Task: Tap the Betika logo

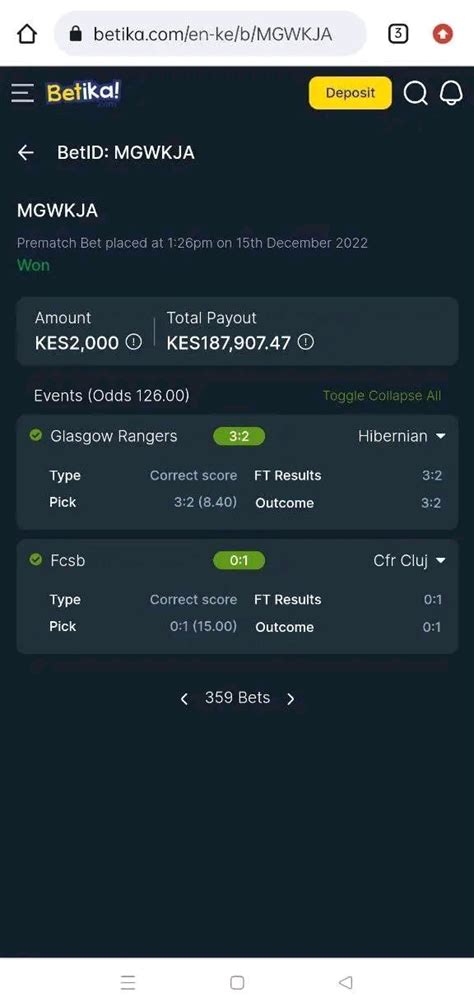Action: tap(83, 93)
